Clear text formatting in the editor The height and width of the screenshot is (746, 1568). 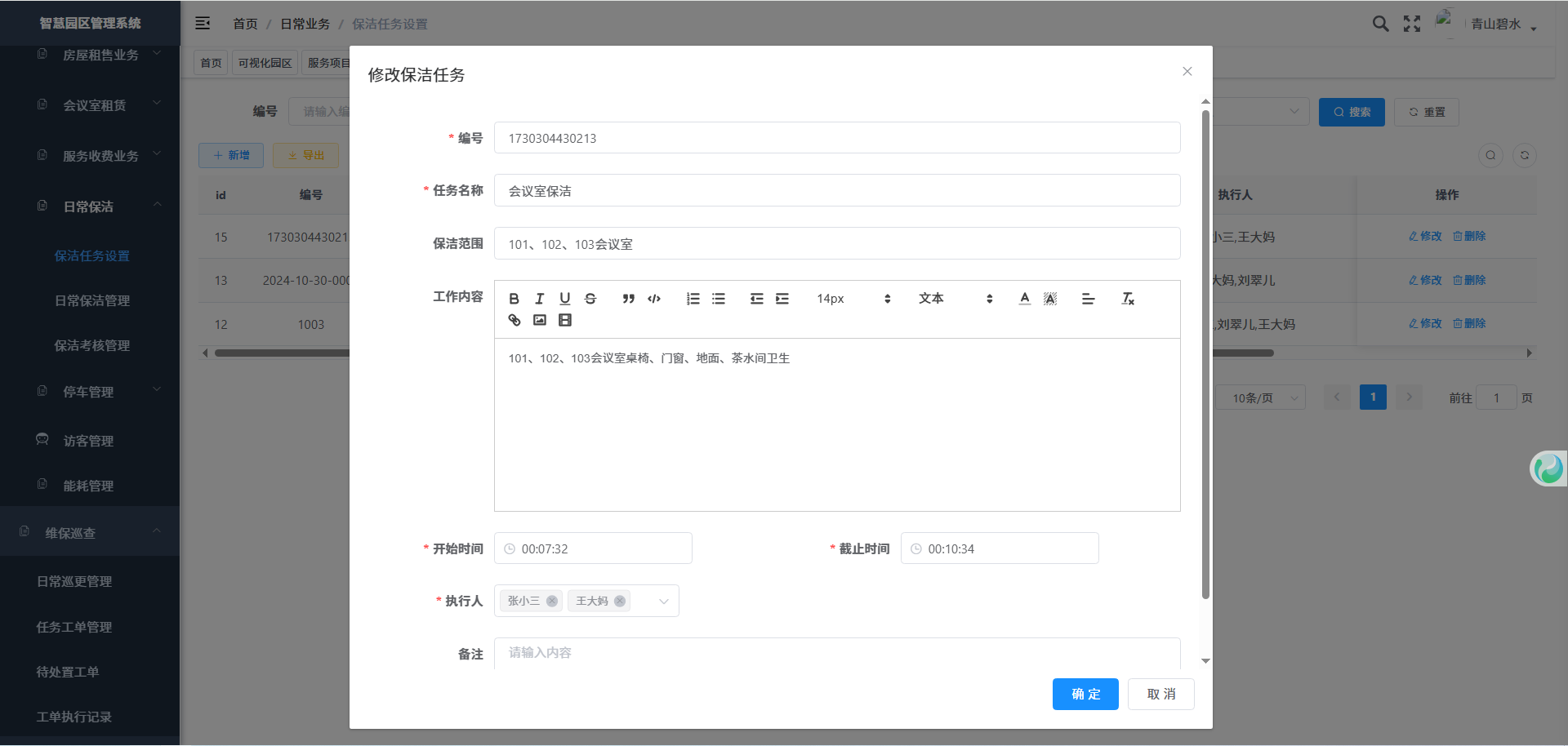(1128, 299)
